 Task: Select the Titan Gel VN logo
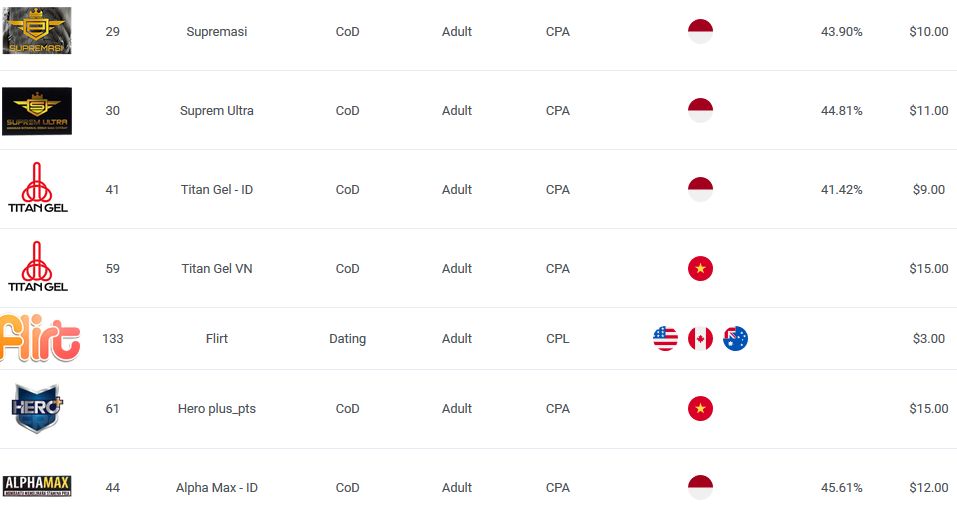coord(37,266)
